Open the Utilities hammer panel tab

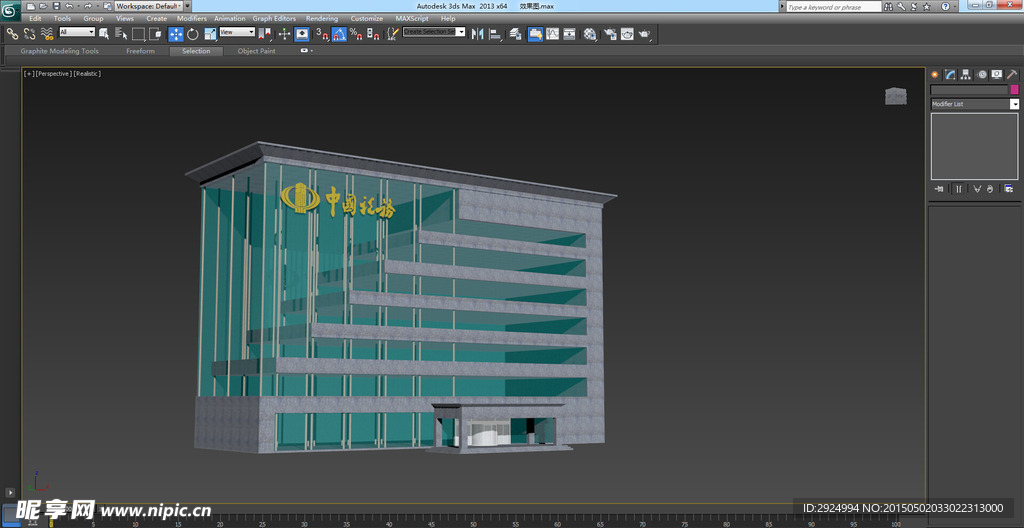[x=1012, y=74]
